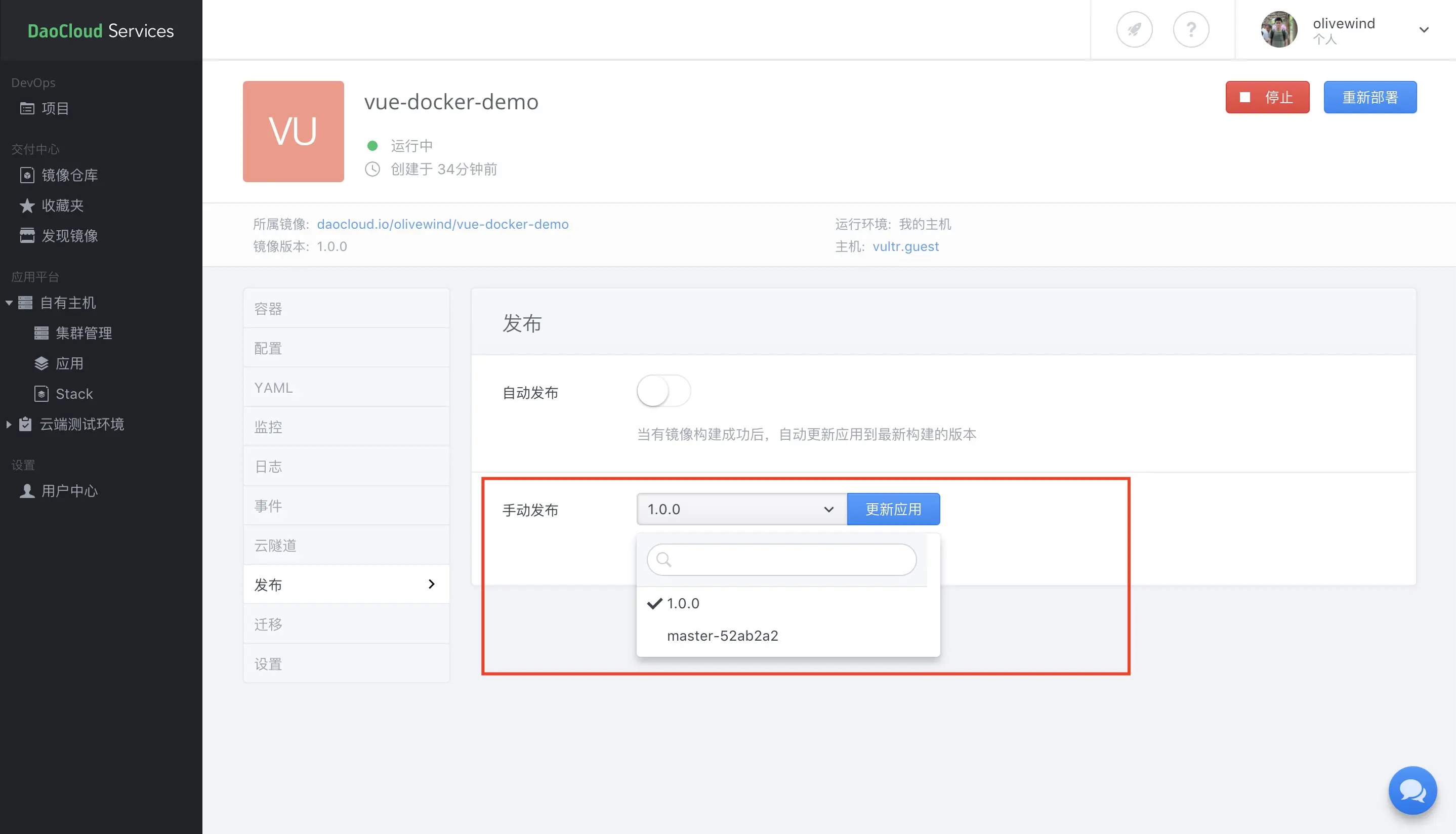Viewport: 1456px width, 834px height.
Task: Click the 项目 project icon in sidebar
Action: tap(27, 108)
